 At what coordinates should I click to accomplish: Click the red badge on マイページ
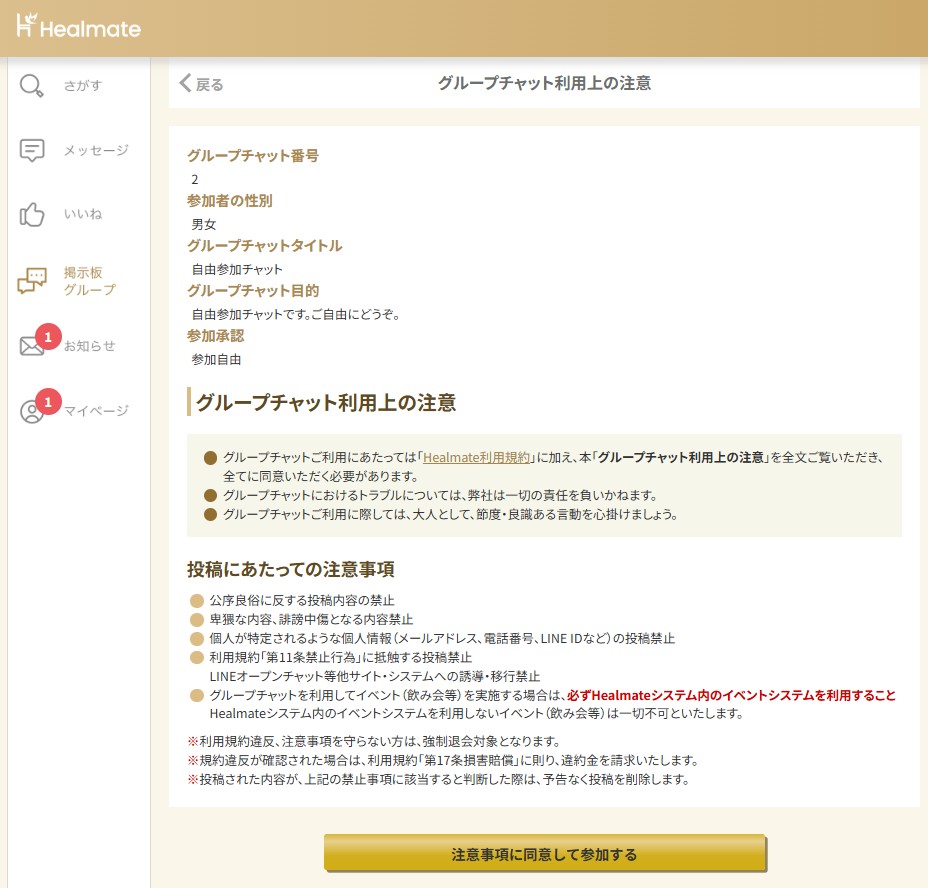pyautogui.click(x=47, y=401)
